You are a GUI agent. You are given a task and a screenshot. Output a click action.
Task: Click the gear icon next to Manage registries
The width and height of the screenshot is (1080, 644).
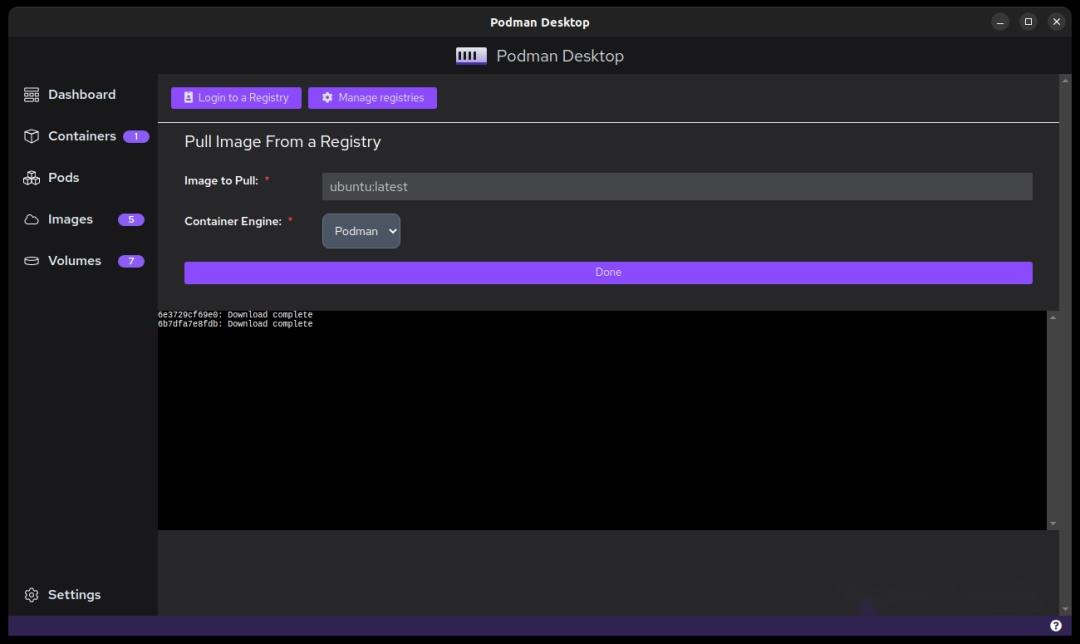pyautogui.click(x=327, y=97)
